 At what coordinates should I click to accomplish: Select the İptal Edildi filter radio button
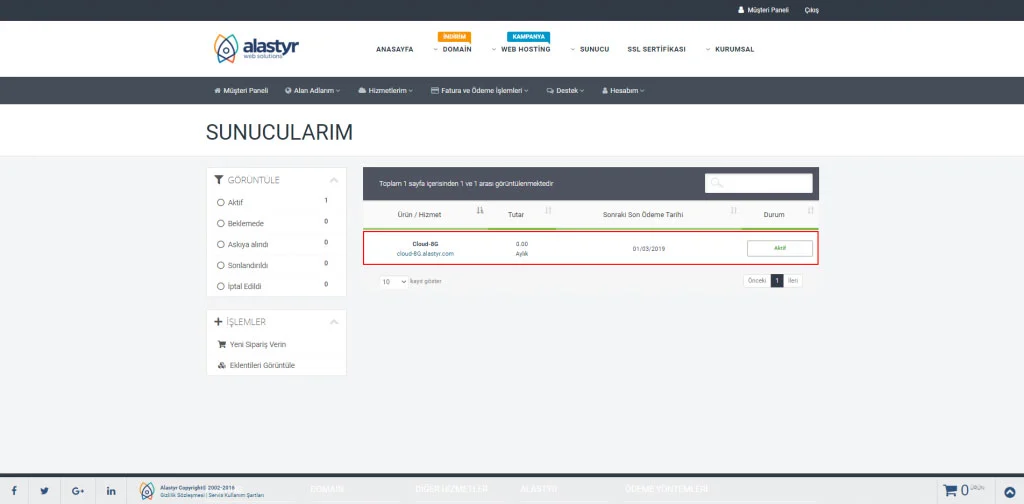(220, 286)
